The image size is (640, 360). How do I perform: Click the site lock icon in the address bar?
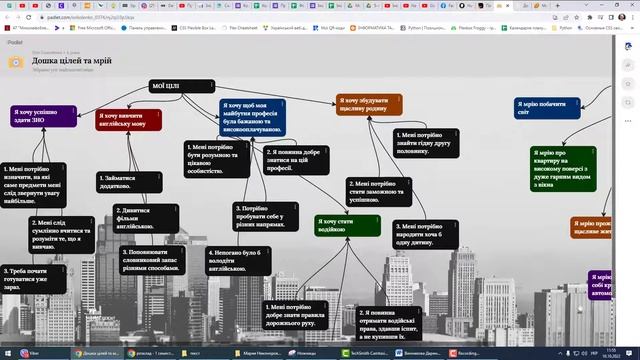coord(42,18)
